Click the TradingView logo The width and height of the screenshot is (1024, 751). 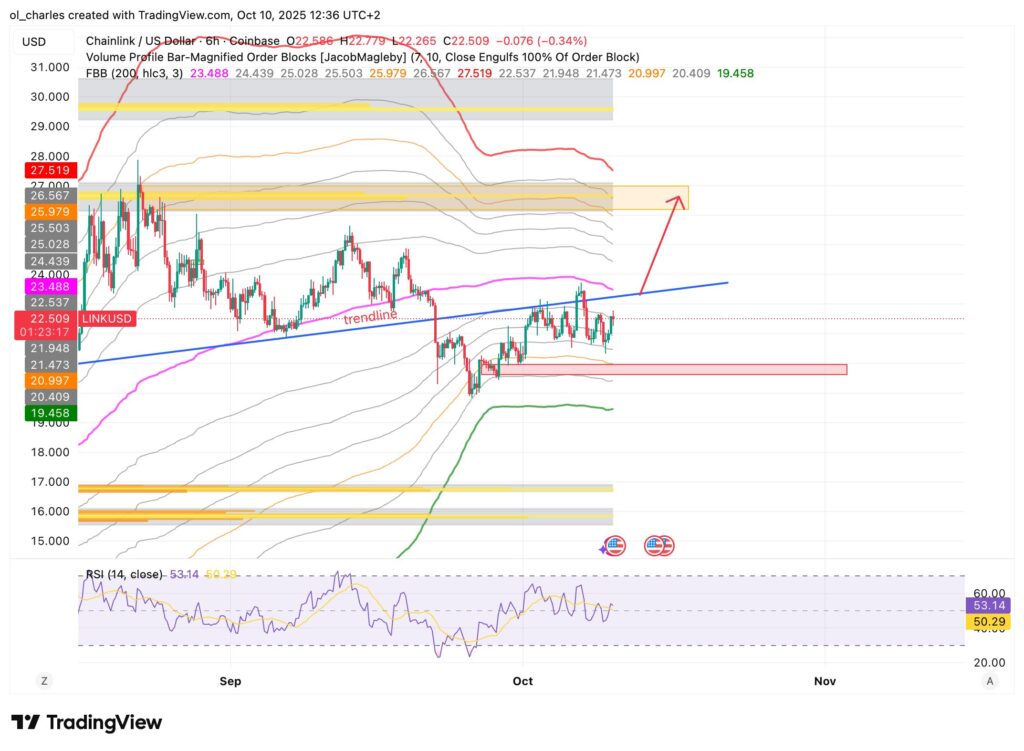click(86, 723)
